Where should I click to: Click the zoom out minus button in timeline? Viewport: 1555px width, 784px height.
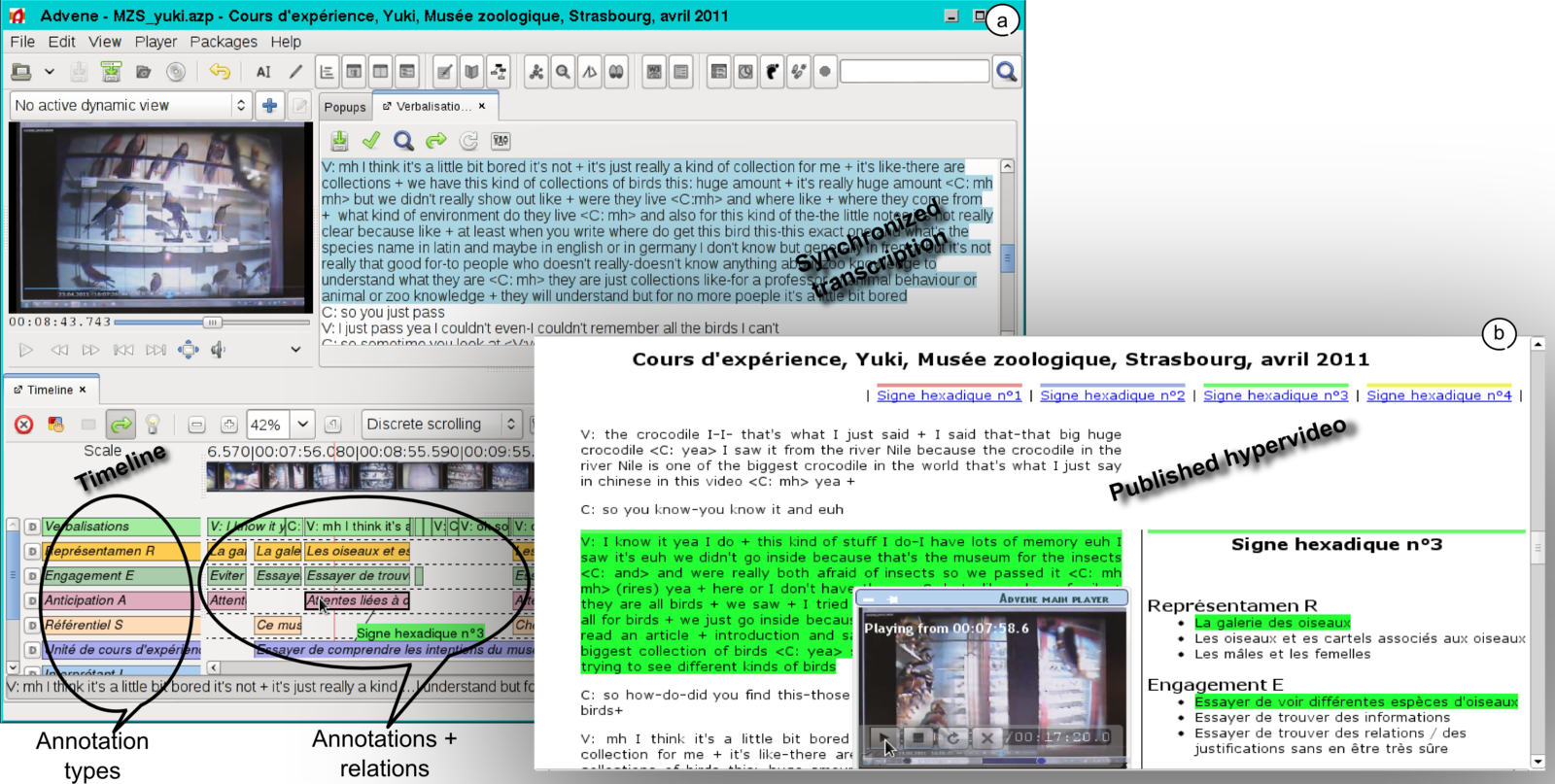coord(196,425)
